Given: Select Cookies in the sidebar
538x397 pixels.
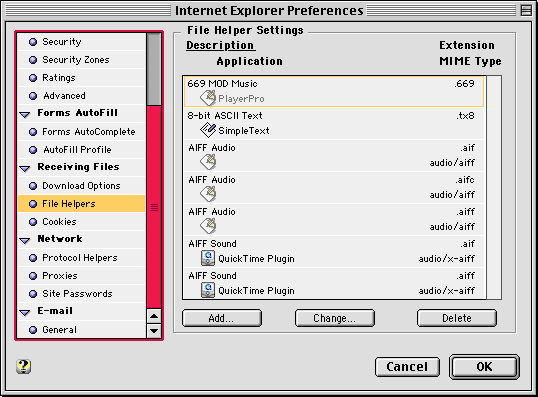Looking at the screenshot, I should pos(82,222).
